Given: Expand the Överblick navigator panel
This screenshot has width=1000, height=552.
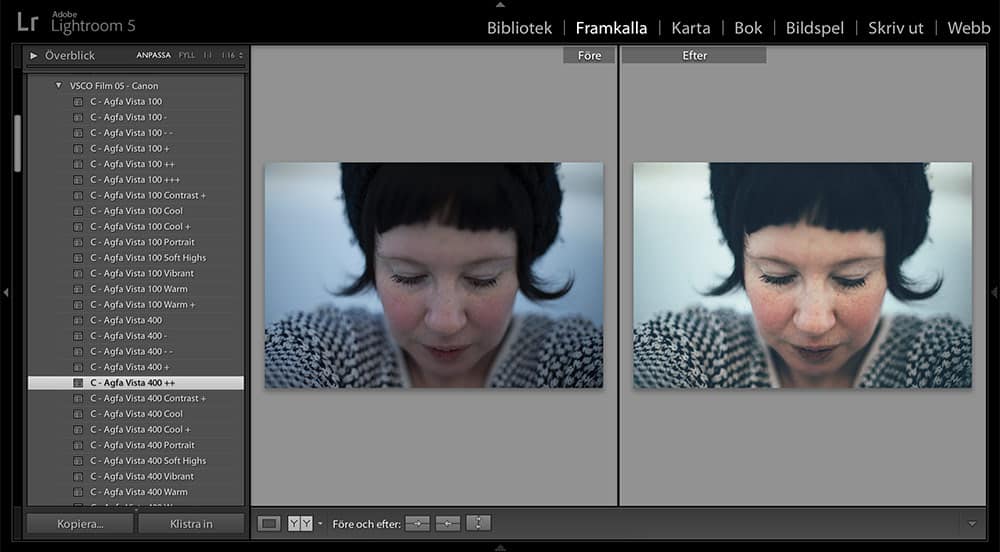Looking at the screenshot, I should coord(34,56).
